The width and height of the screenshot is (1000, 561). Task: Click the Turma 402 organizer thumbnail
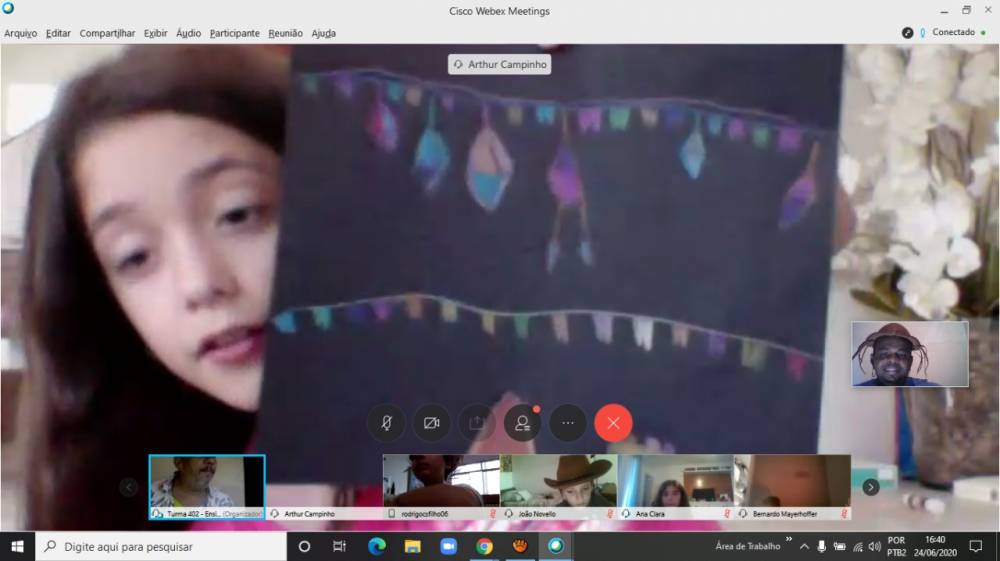click(x=207, y=481)
